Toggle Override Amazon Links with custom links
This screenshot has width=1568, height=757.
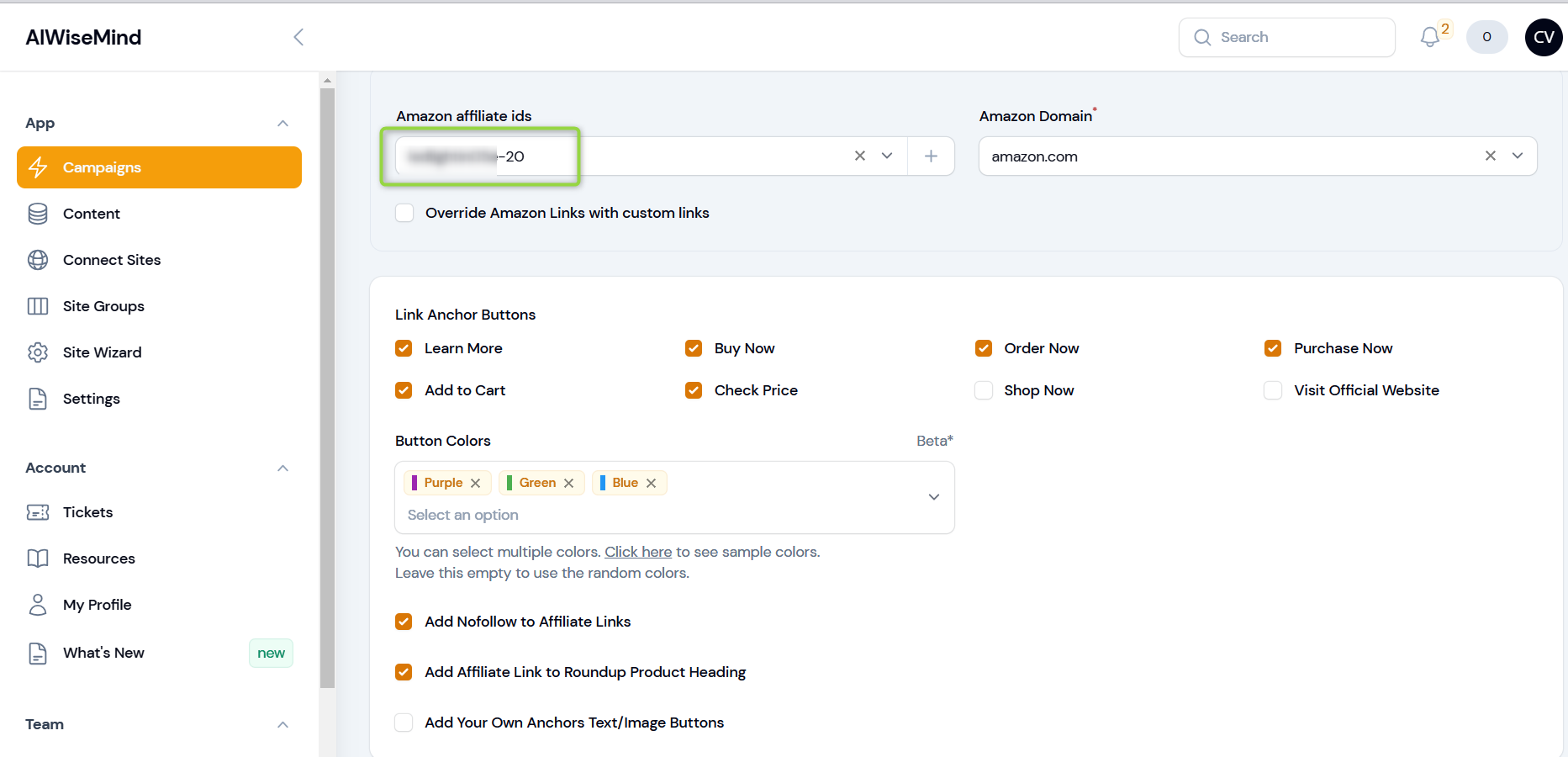tap(405, 213)
